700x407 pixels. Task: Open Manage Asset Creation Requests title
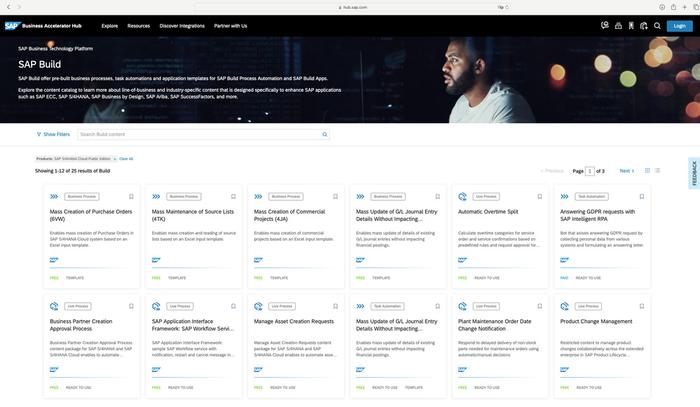[x=294, y=321]
